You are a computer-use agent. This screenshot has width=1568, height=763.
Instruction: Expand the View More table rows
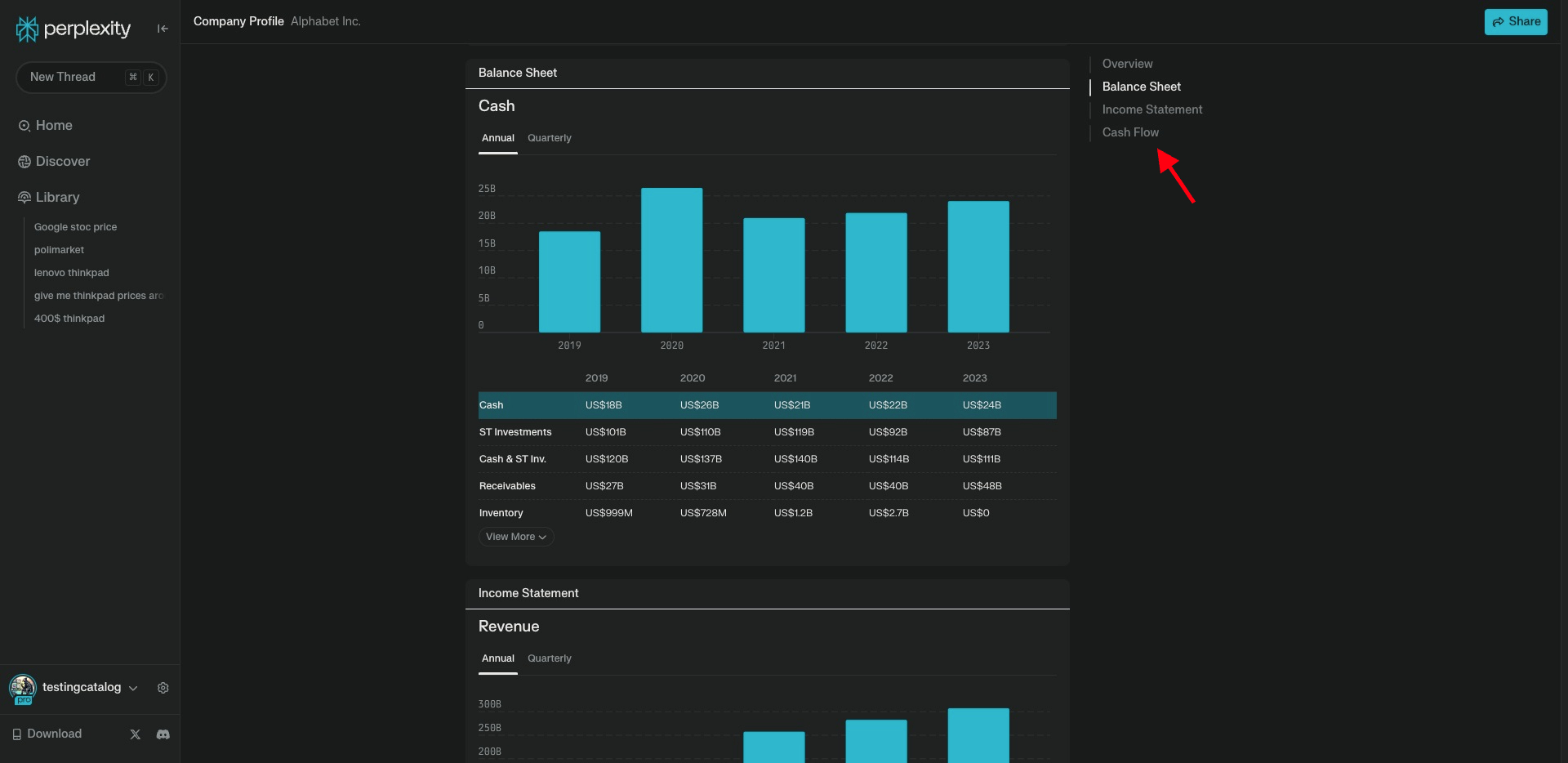[x=516, y=537]
